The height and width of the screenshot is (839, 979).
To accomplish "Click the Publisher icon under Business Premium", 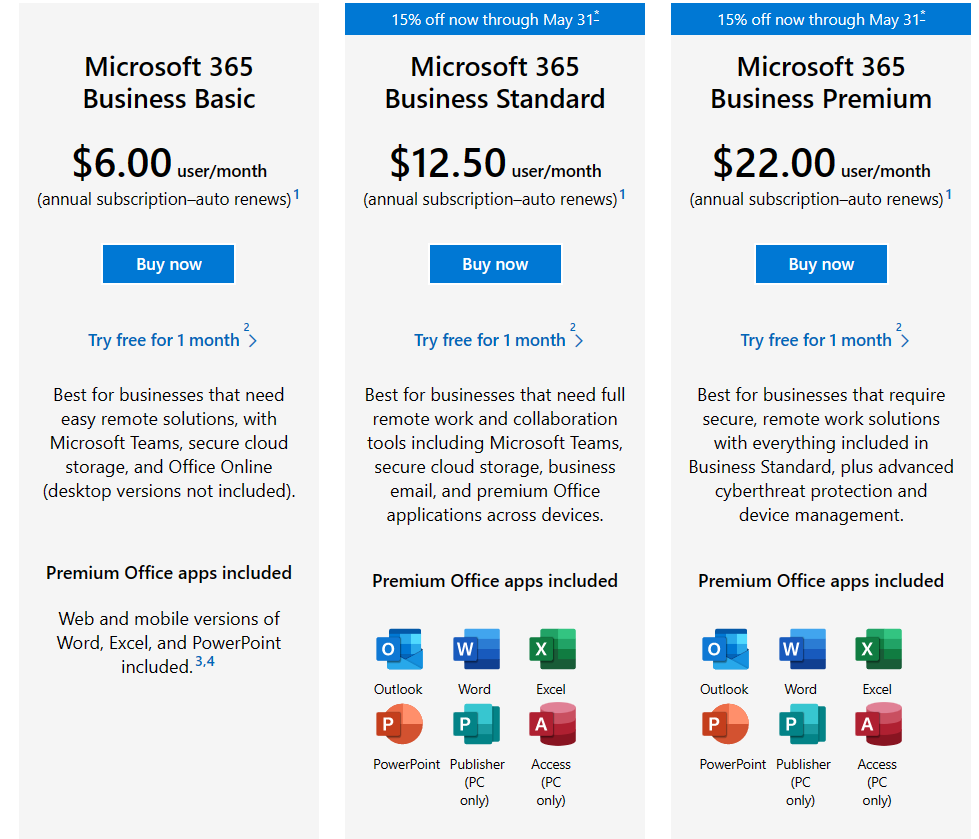I will (x=801, y=725).
